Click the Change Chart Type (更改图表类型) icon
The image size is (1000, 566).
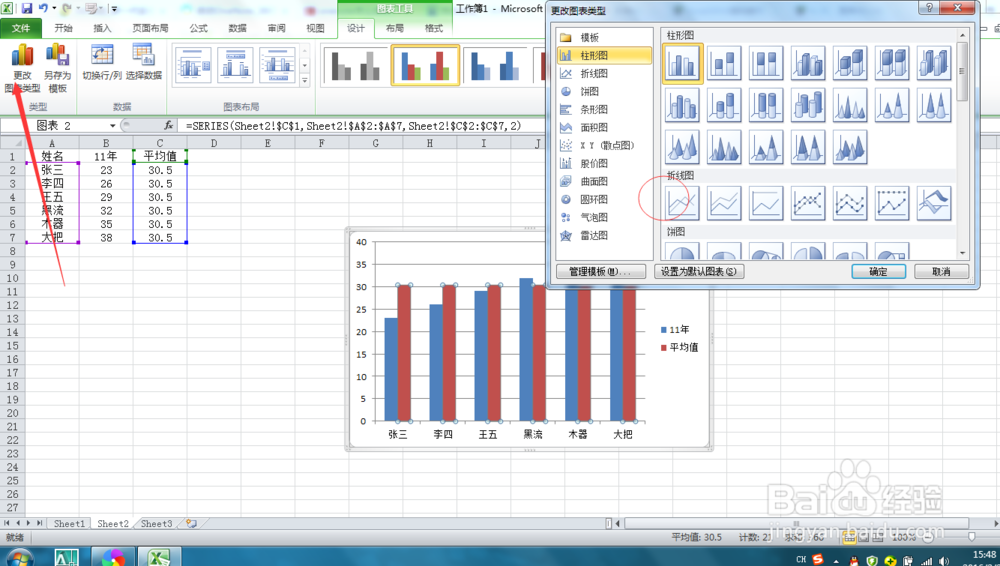[22, 69]
